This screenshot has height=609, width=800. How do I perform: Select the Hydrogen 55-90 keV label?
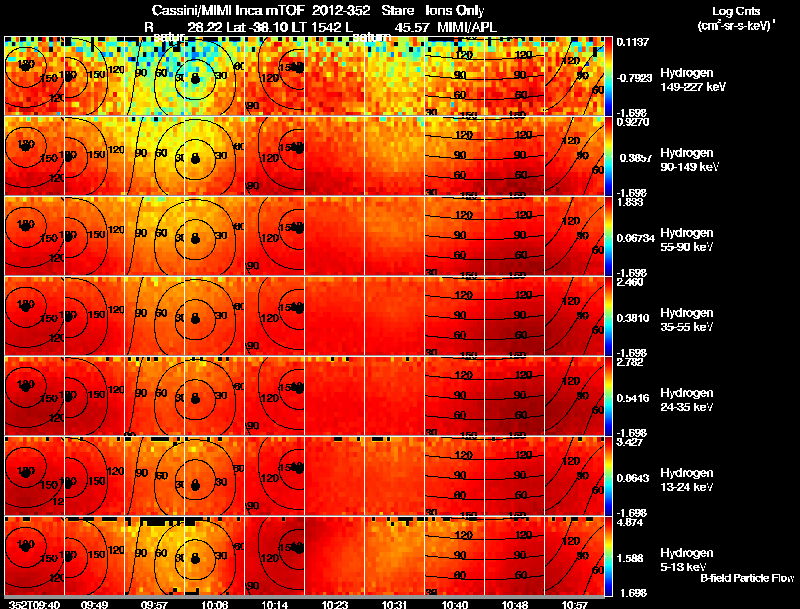pyautogui.click(x=687, y=240)
